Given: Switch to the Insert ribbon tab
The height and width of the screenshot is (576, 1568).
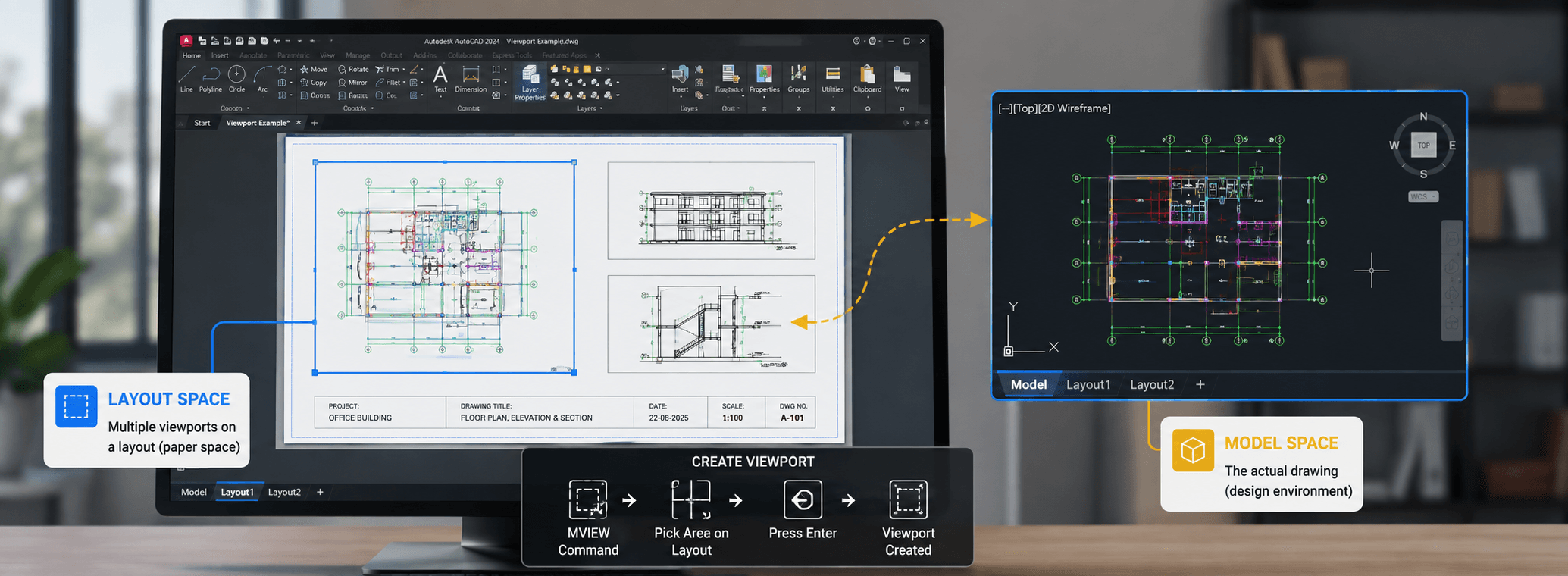Looking at the screenshot, I should click(220, 55).
